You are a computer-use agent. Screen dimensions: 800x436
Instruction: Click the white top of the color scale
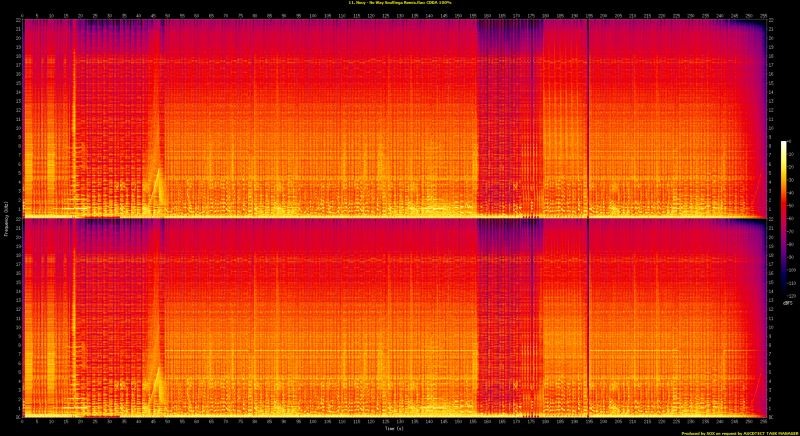tap(784, 144)
